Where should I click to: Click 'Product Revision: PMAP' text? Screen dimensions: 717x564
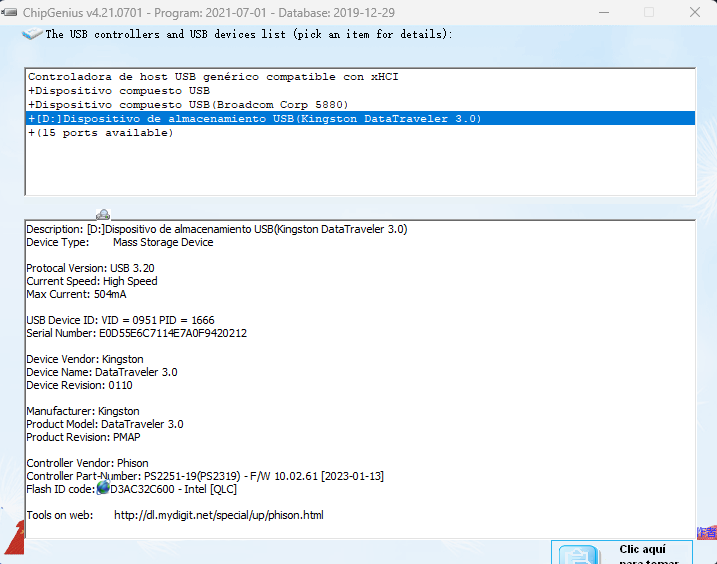click(x=83, y=437)
